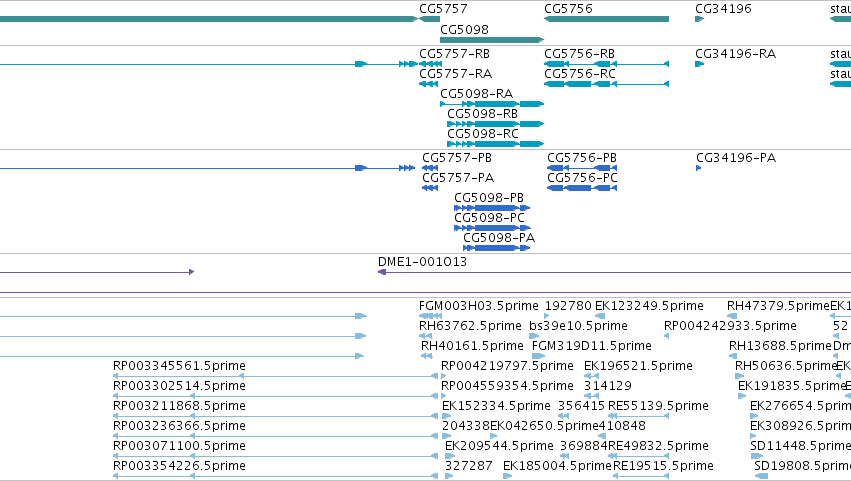This screenshot has height=481, width=851.
Task: Select protein label CG34196-PA
Action: (x=736, y=158)
